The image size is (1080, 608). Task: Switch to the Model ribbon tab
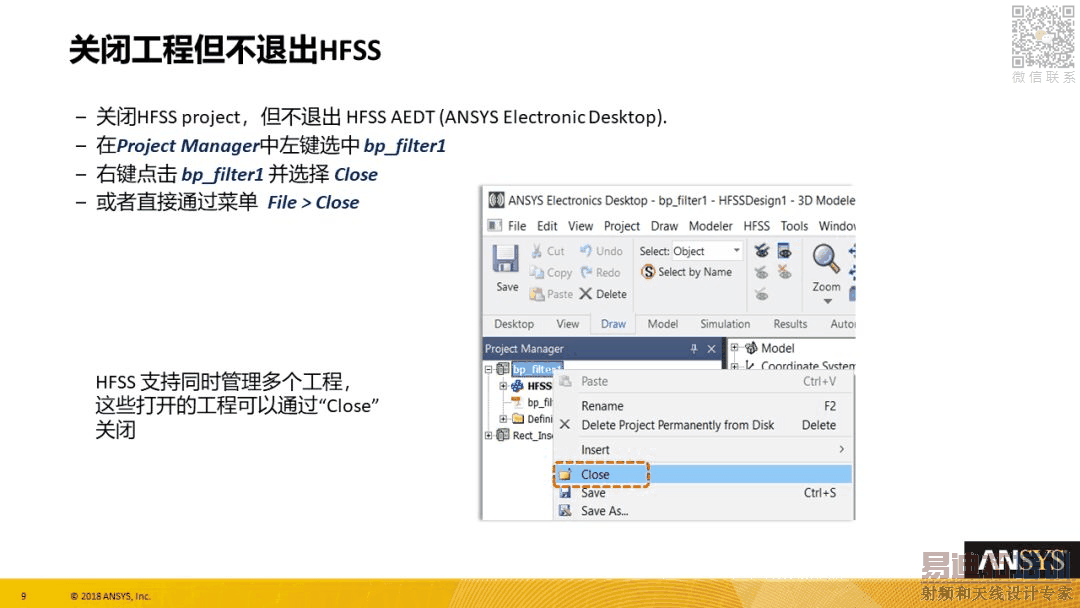point(663,324)
